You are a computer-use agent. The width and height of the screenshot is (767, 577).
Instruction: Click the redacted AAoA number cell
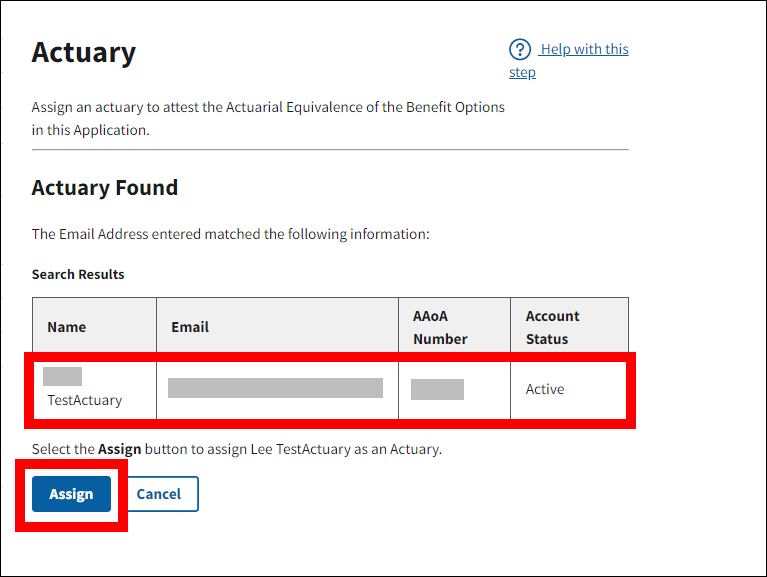(437, 389)
